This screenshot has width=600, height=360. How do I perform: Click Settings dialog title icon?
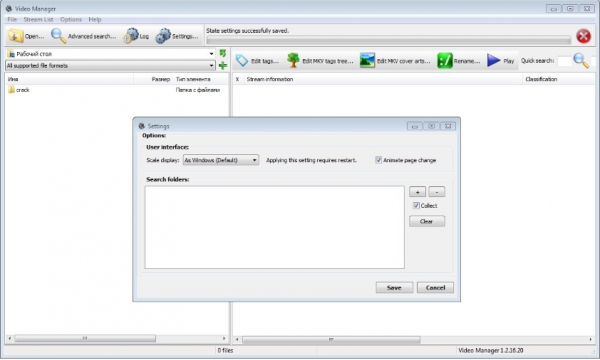(142, 126)
